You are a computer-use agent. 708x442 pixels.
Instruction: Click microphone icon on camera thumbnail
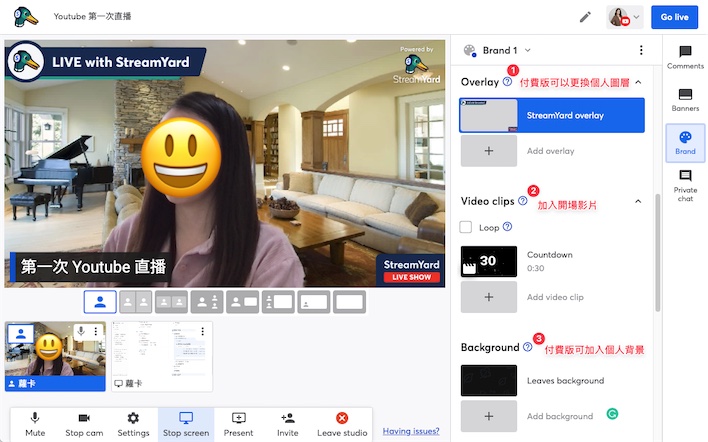click(81, 331)
